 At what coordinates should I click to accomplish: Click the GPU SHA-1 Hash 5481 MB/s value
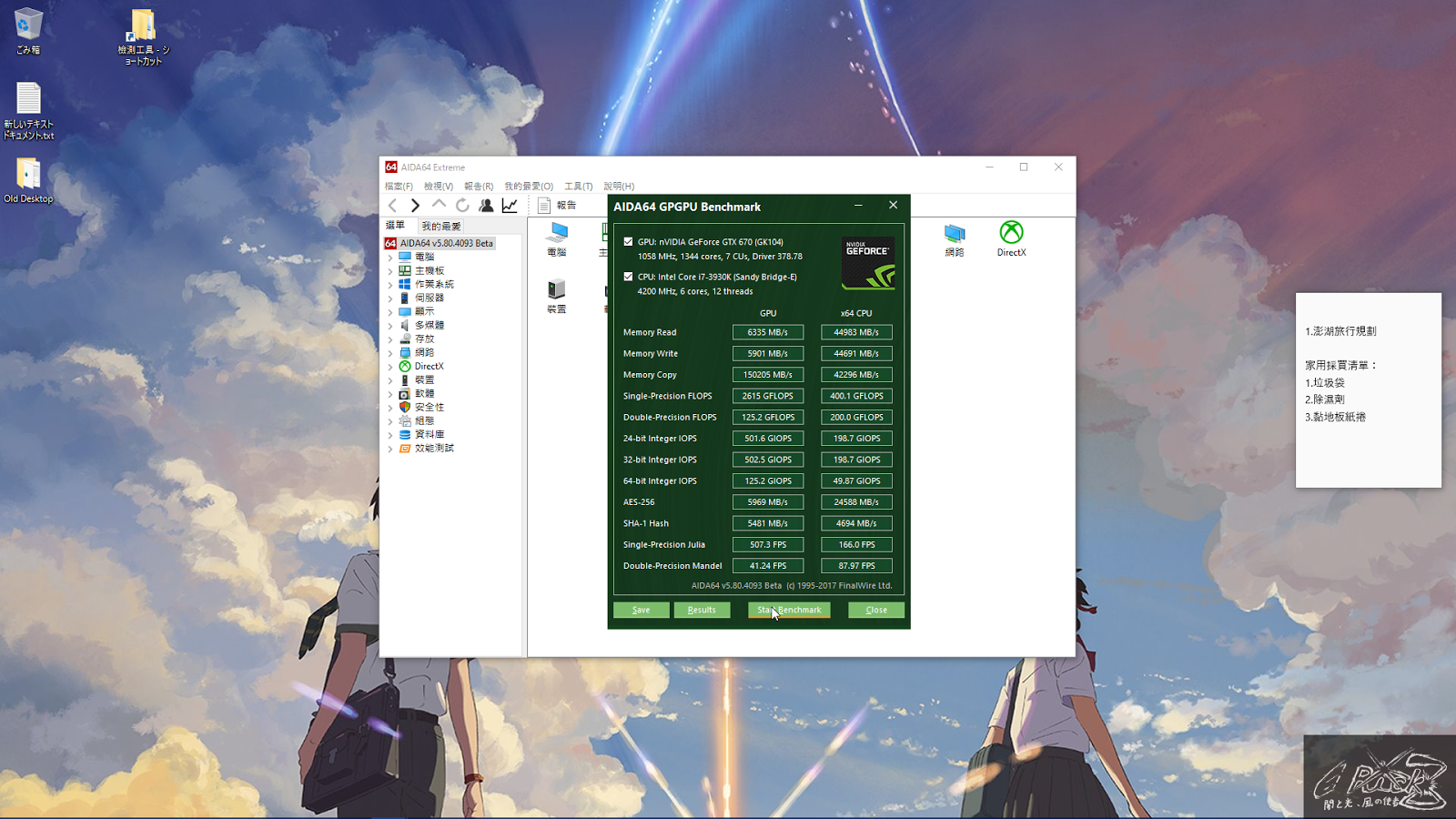[x=768, y=523]
